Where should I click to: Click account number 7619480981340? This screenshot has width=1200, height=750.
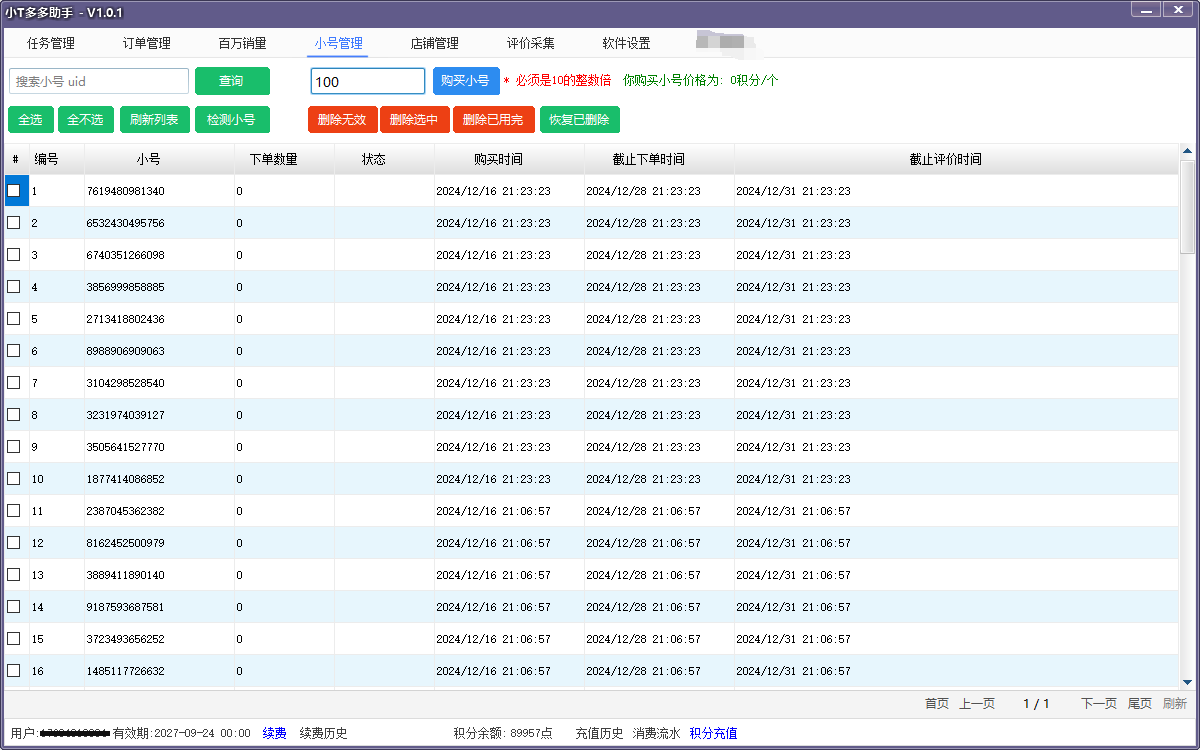pyautogui.click(x=126, y=191)
